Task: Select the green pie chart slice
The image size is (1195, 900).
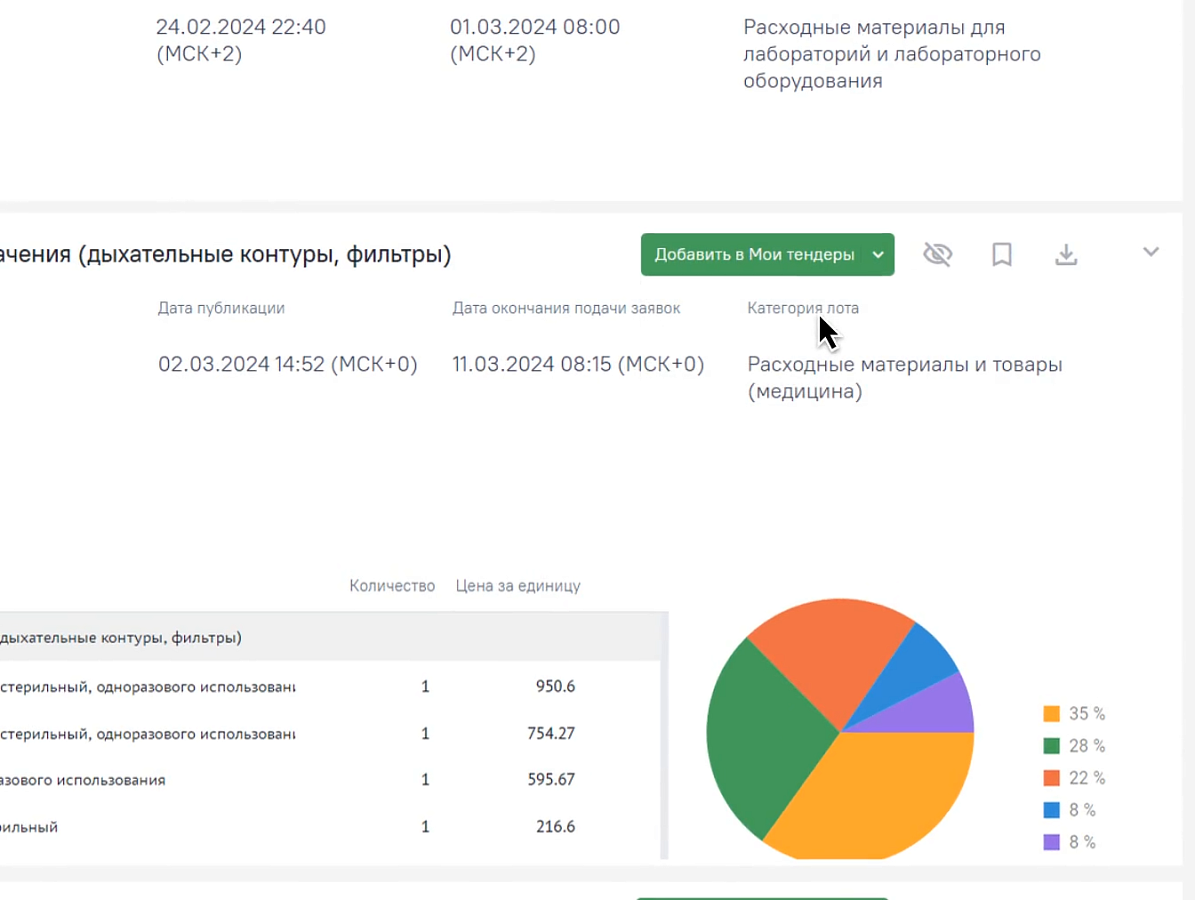Action: (x=762, y=735)
